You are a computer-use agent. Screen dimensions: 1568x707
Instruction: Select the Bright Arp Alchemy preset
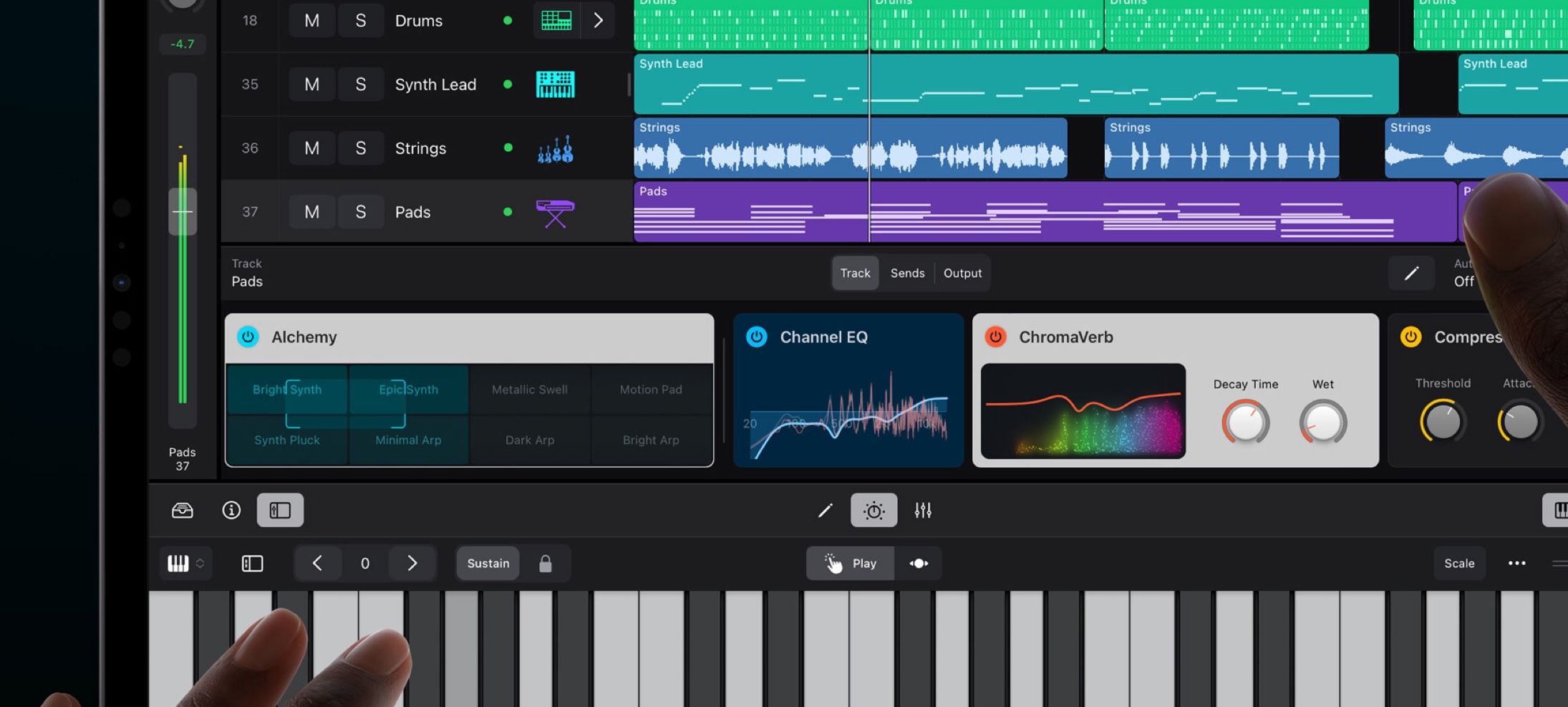point(651,441)
